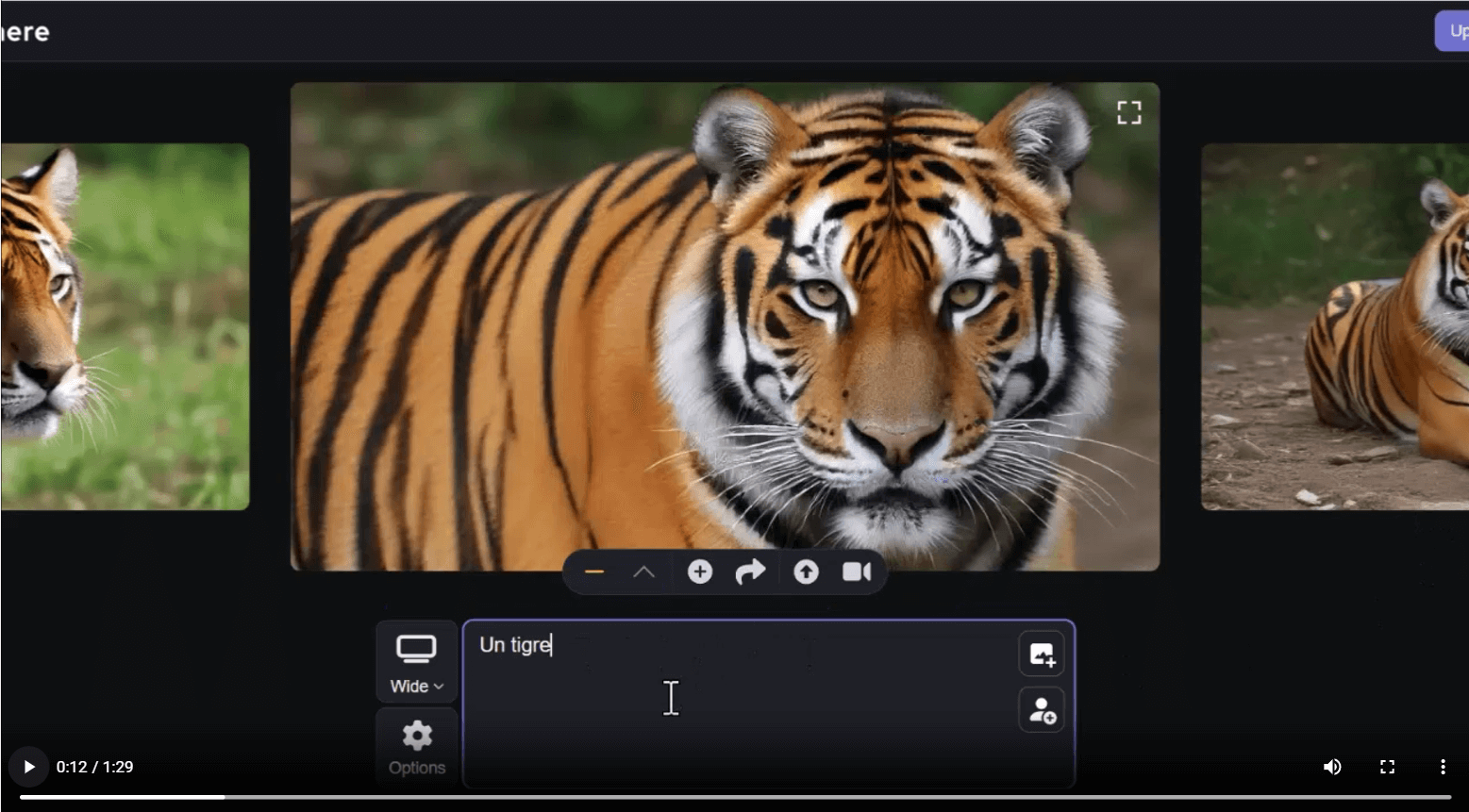Click the upward chevron in image toolbar

click(x=643, y=572)
